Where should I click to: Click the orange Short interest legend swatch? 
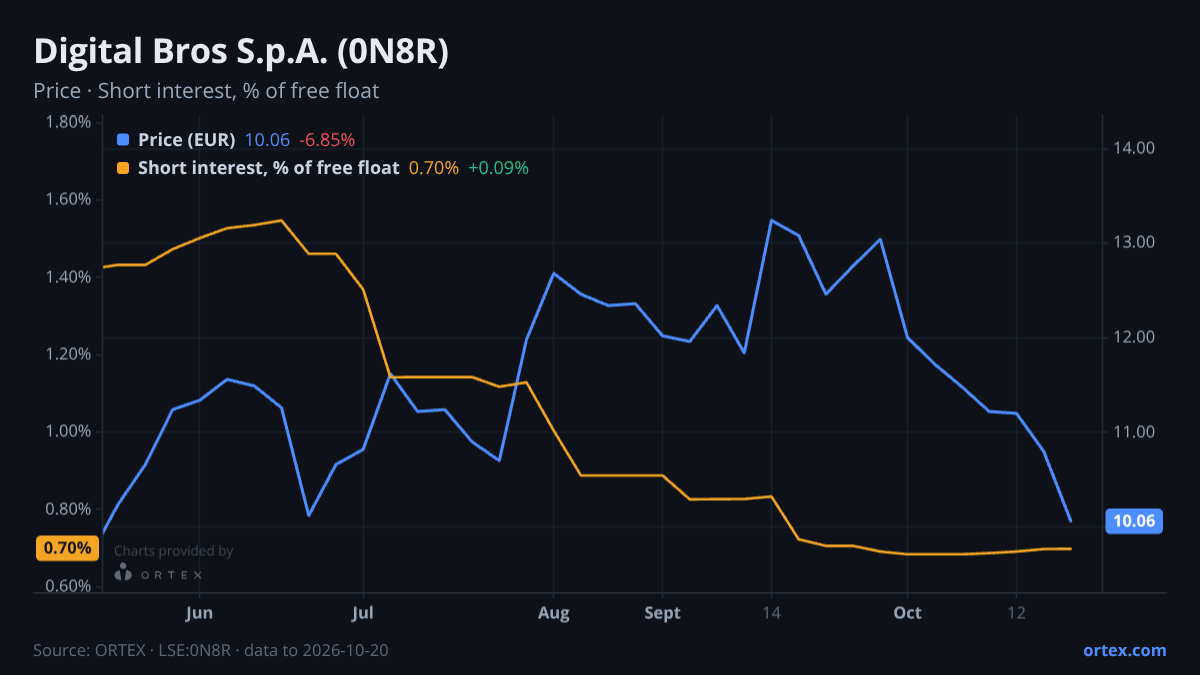[123, 168]
